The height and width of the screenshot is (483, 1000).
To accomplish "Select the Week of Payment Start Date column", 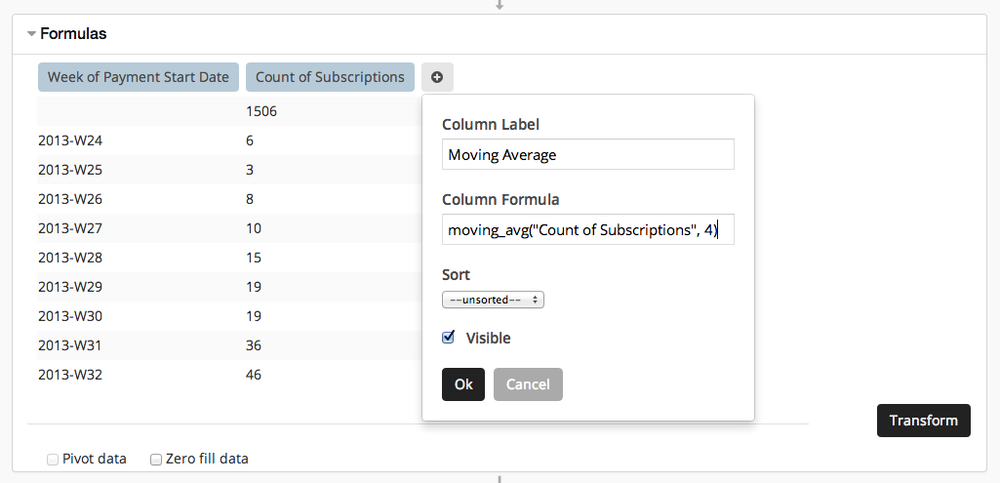I will pyautogui.click(x=138, y=77).
